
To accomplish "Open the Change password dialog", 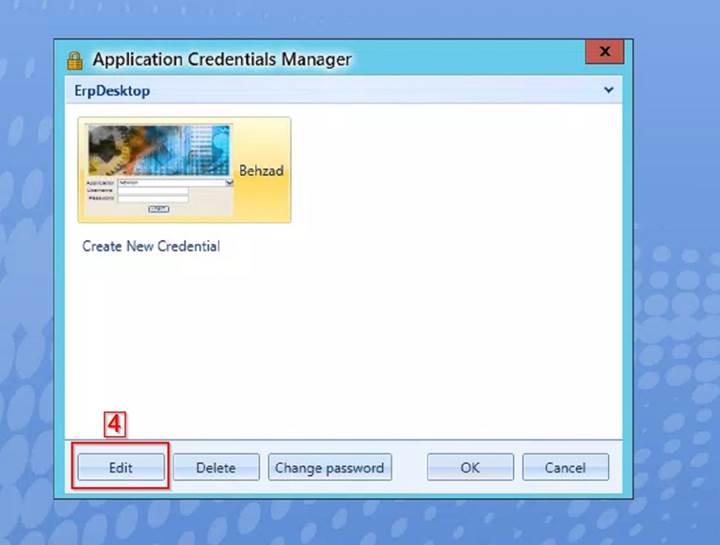I will pyautogui.click(x=329, y=467).
